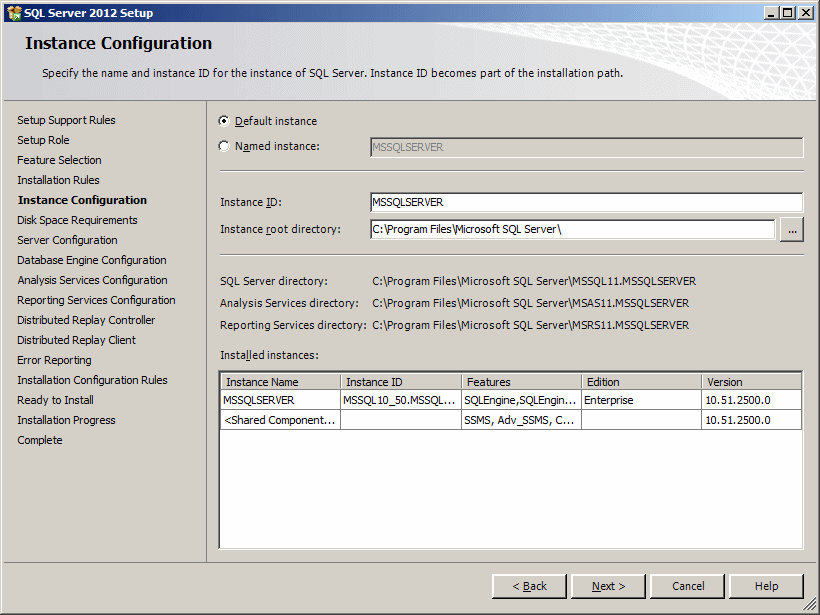820x615 pixels.
Task: Click Database Engine Configuration step
Action: pos(92,260)
